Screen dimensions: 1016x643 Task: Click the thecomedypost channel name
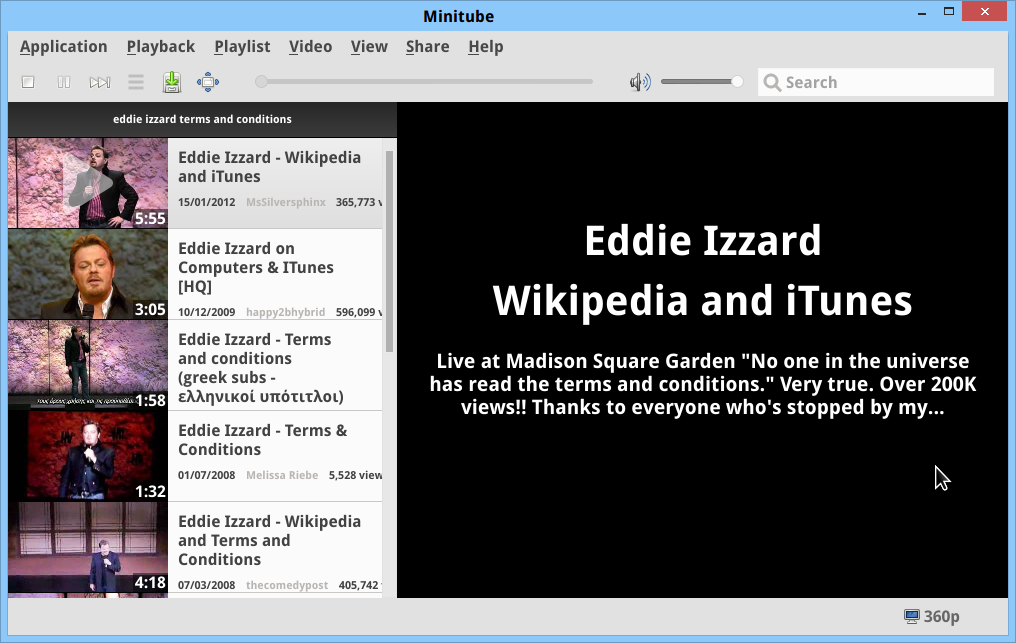point(287,585)
